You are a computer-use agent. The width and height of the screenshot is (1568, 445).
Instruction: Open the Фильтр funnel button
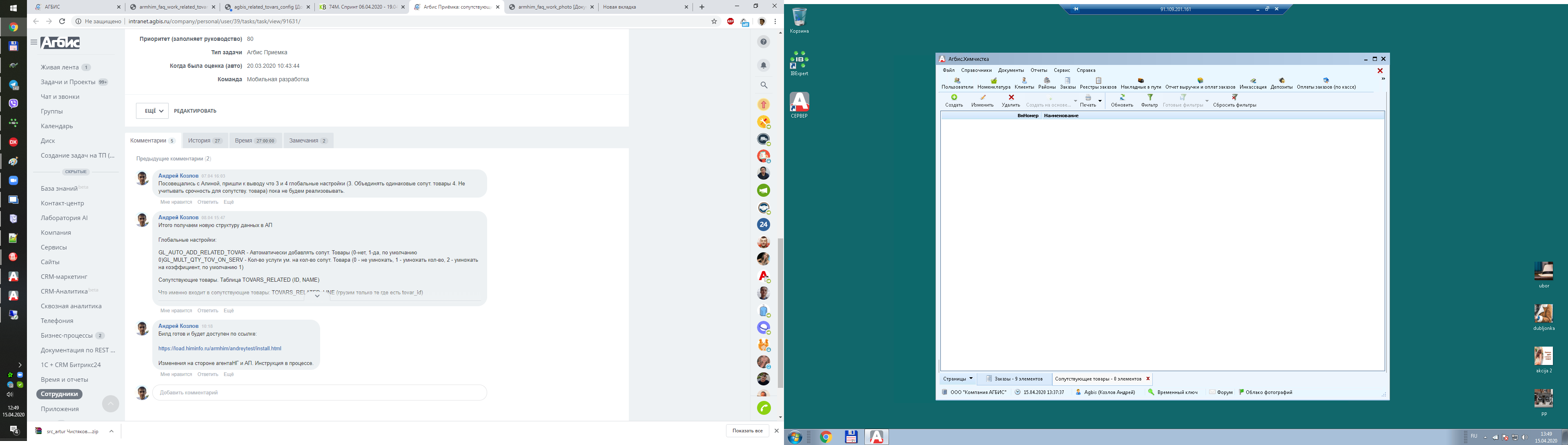(x=1149, y=101)
